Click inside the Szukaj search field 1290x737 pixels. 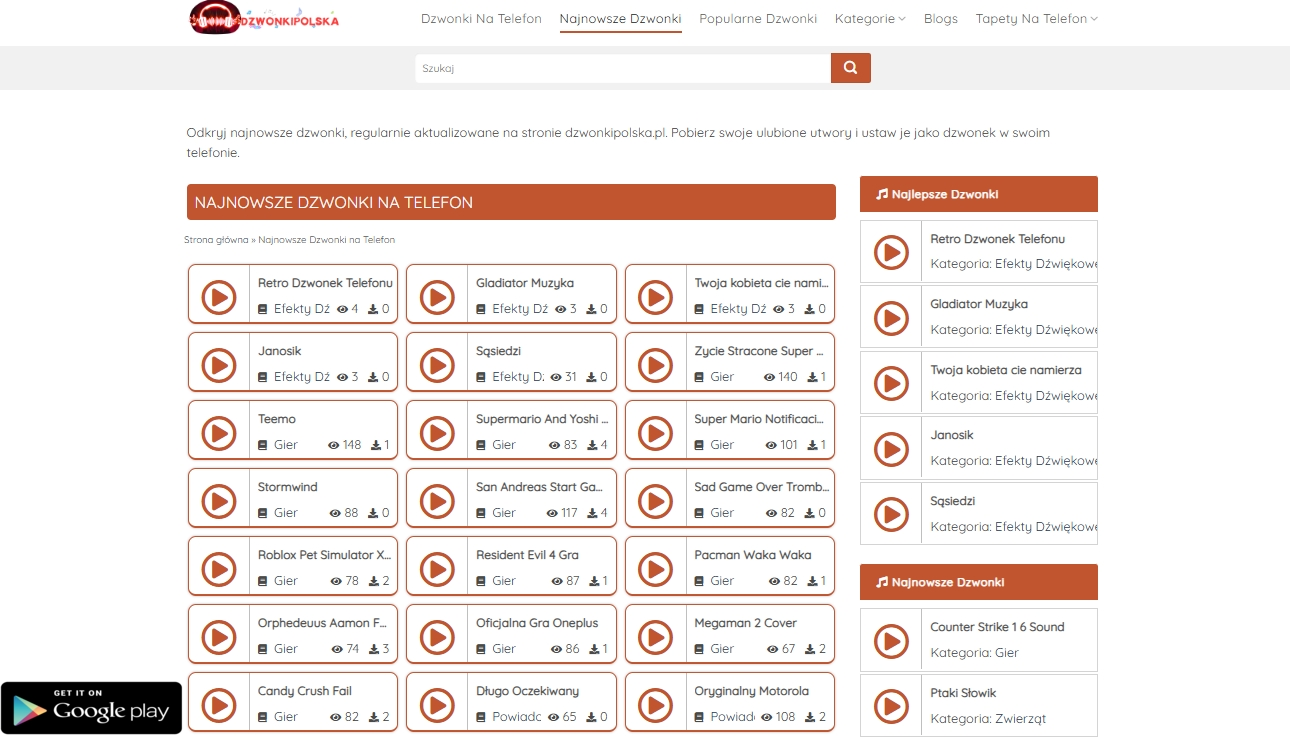click(x=622, y=68)
